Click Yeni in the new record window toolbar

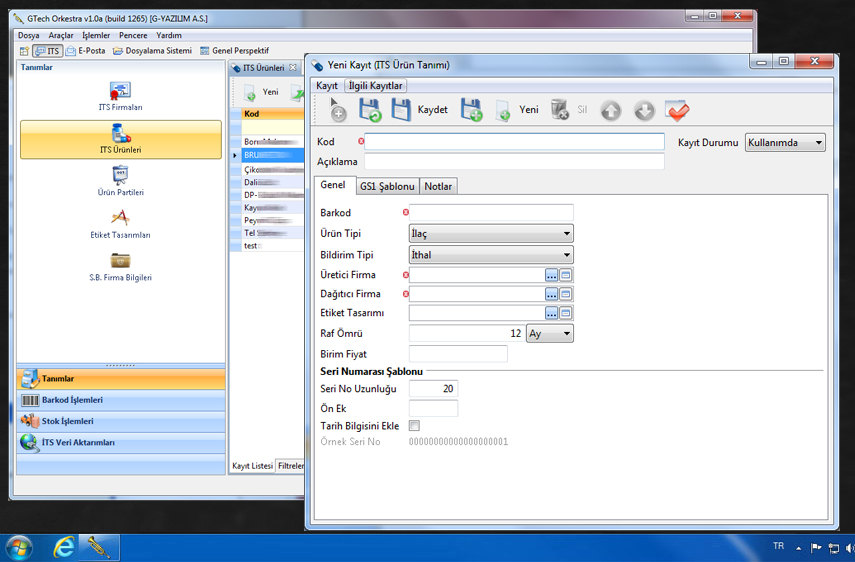click(517, 110)
